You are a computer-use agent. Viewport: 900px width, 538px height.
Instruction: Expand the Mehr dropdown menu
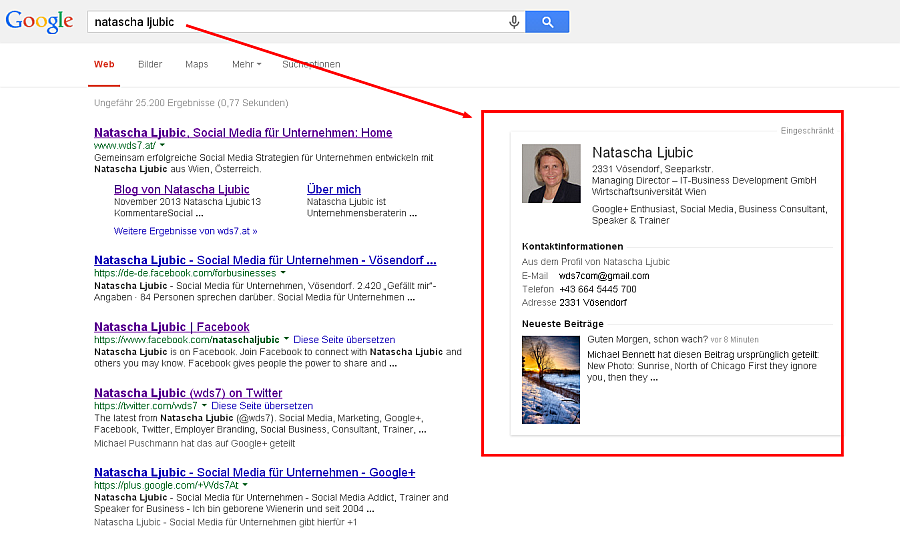[x=246, y=64]
